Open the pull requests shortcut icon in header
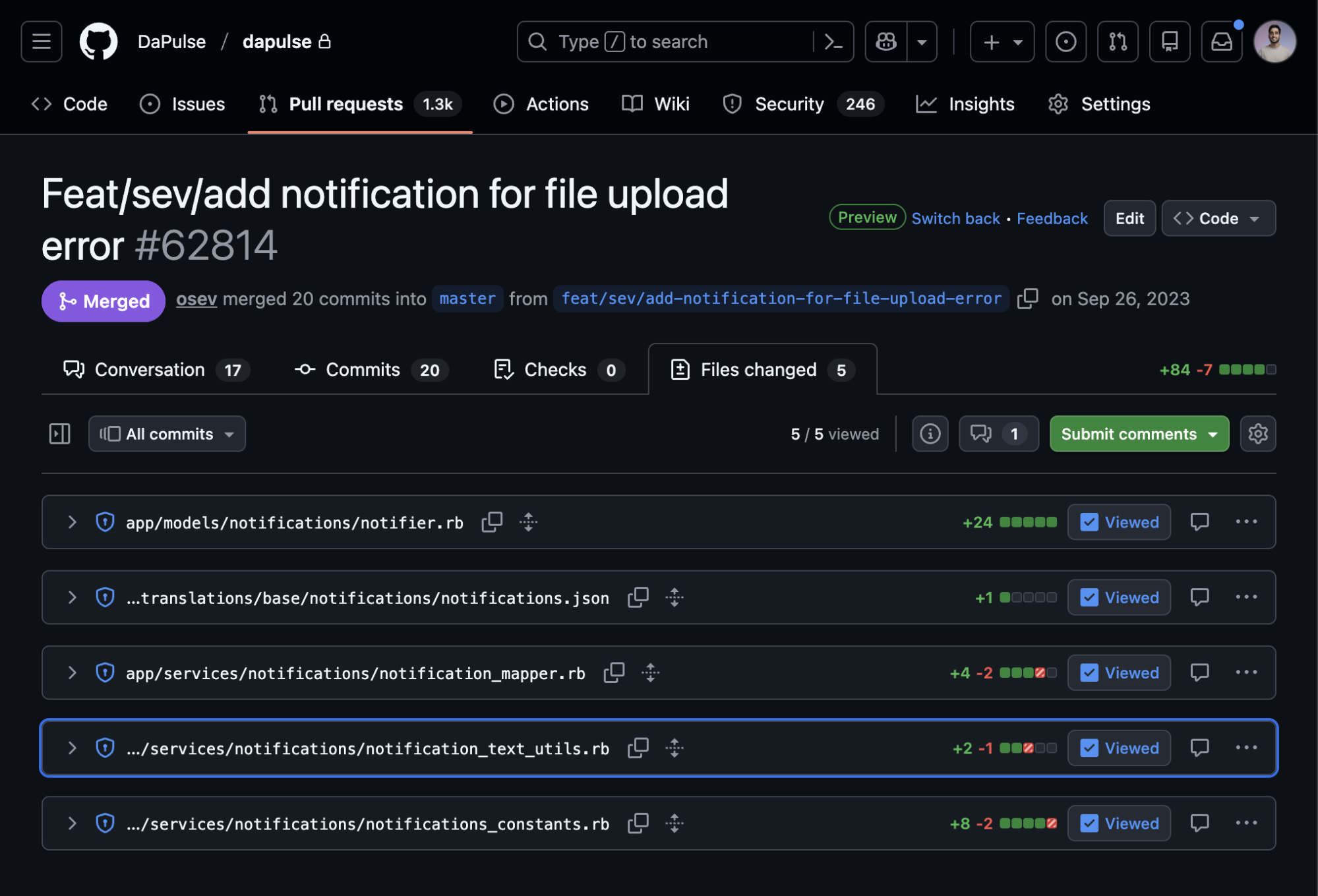This screenshot has width=1318, height=896. click(1118, 42)
